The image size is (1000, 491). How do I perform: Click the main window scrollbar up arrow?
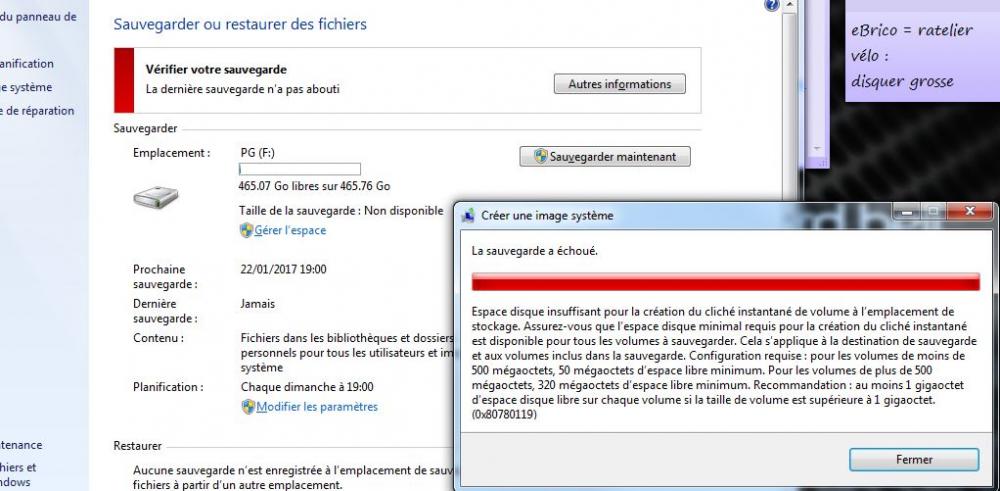tap(790, 5)
